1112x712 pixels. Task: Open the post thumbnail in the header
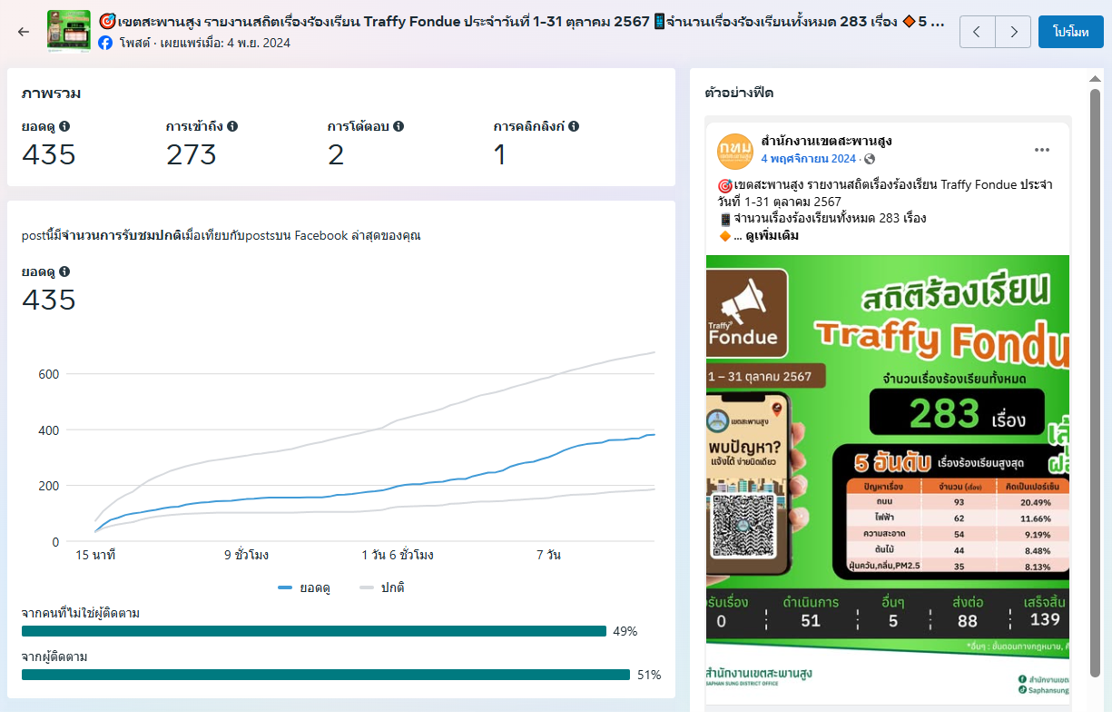[x=69, y=31]
